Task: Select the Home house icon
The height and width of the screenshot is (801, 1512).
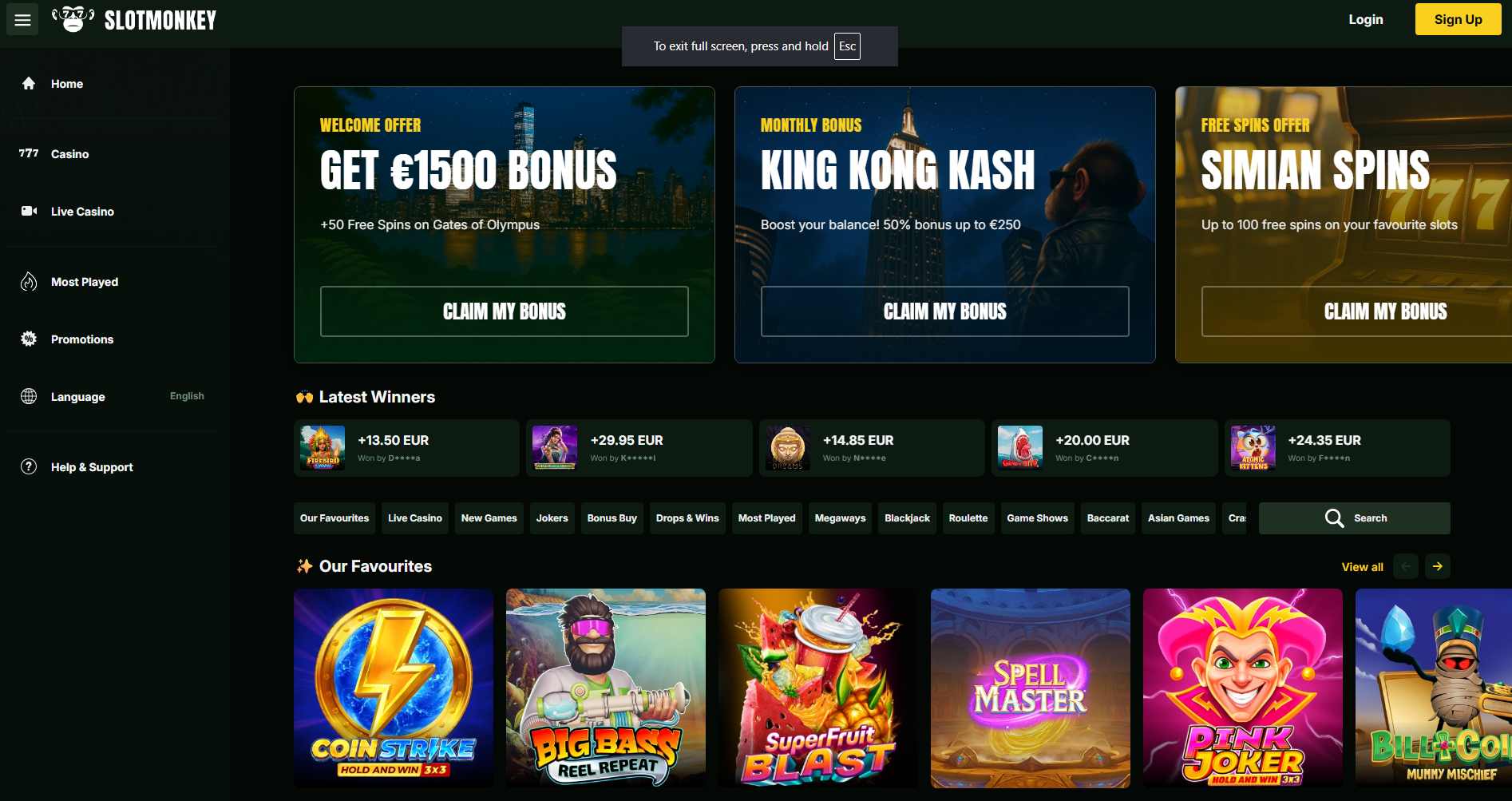Action: coord(29,83)
